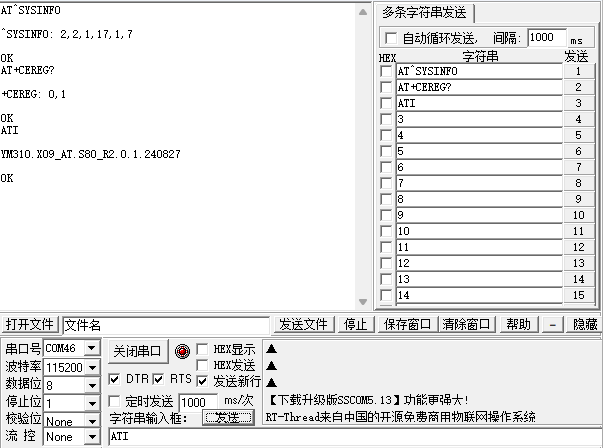
Task: Click the 发送文件 button
Action: (303, 325)
